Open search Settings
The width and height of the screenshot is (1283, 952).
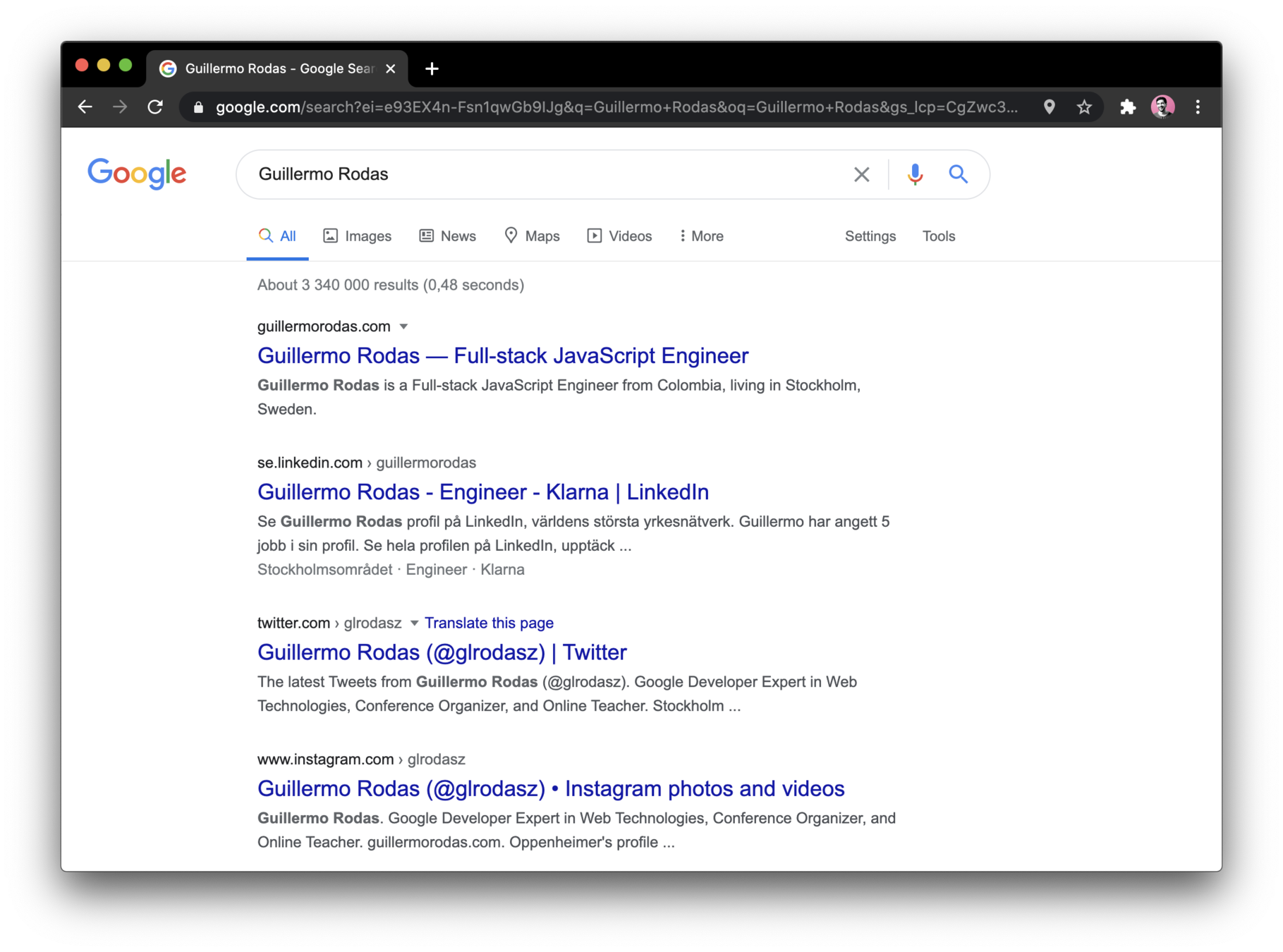870,236
